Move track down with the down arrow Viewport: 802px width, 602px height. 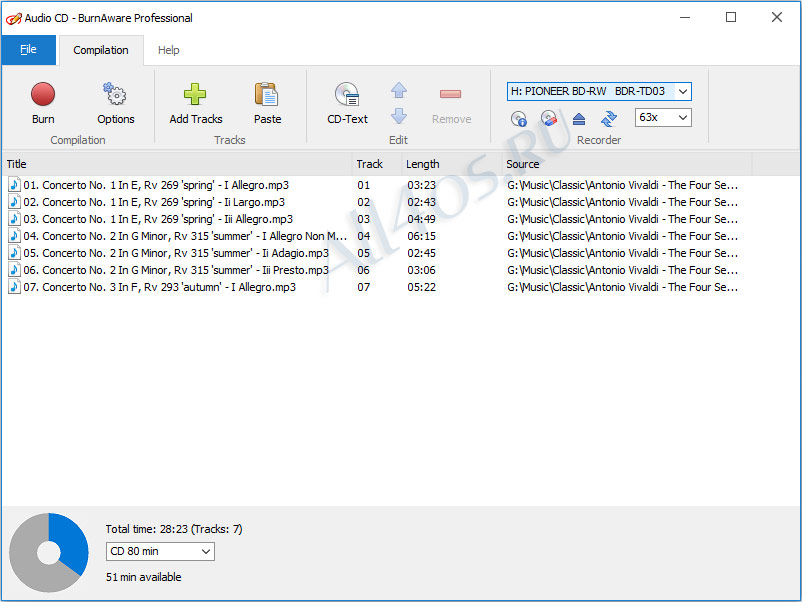click(399, 116)
